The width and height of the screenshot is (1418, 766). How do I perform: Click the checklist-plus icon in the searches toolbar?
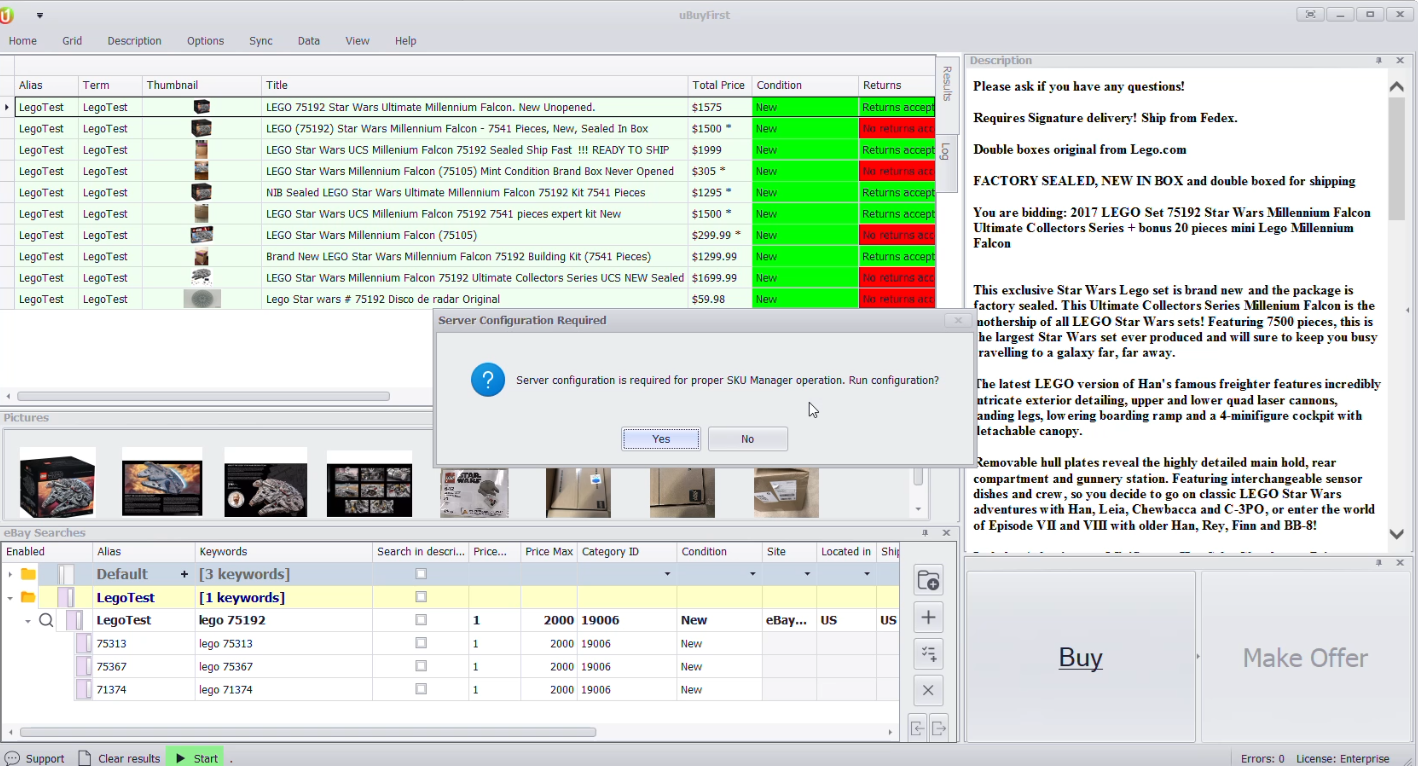[928, 654]
